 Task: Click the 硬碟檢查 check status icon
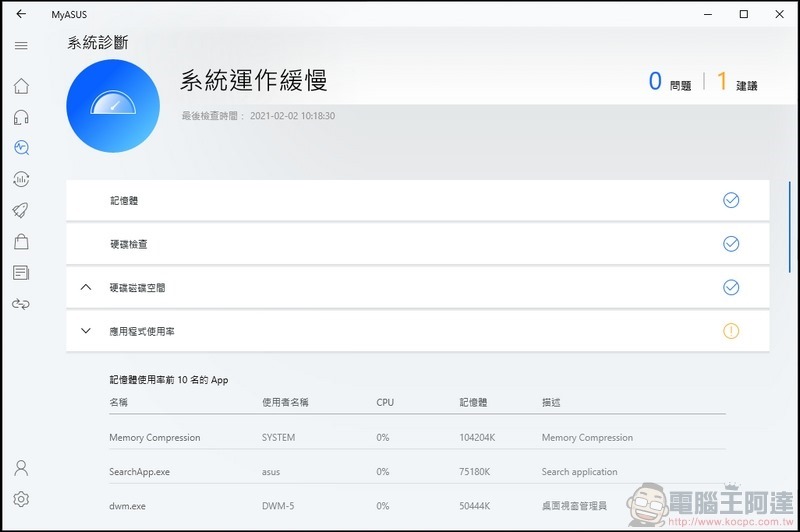[x=731, y=244]
